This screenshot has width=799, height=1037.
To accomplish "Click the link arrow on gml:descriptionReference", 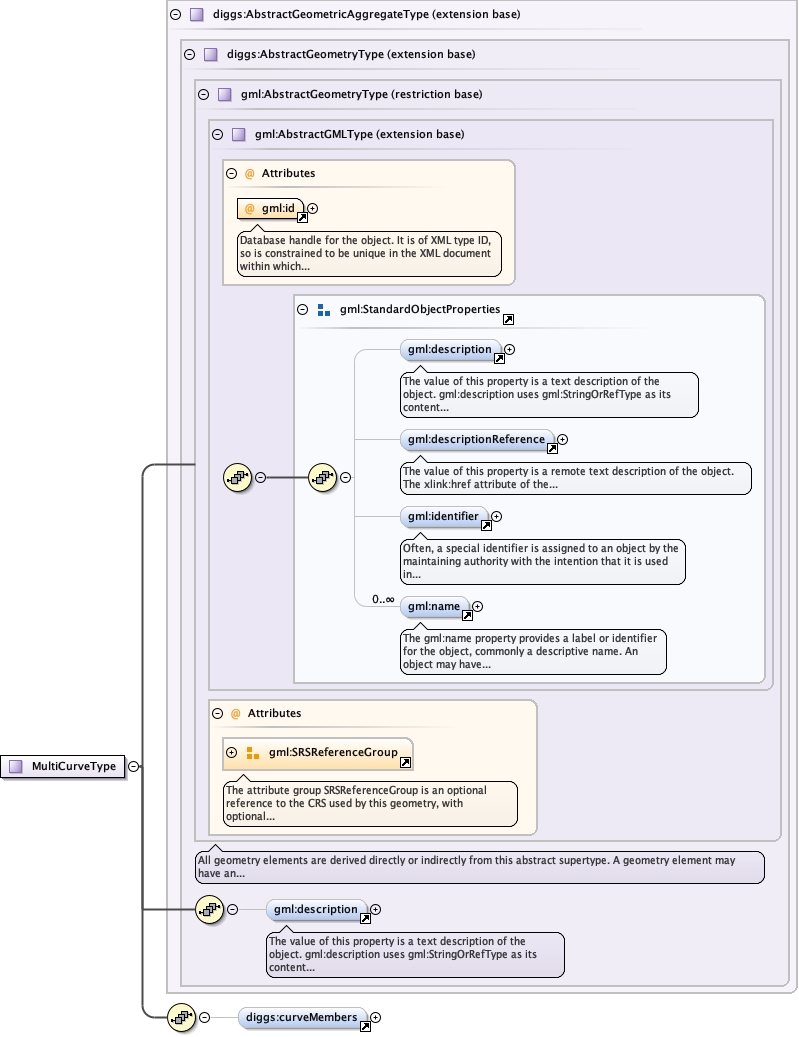I will (551, 448).
